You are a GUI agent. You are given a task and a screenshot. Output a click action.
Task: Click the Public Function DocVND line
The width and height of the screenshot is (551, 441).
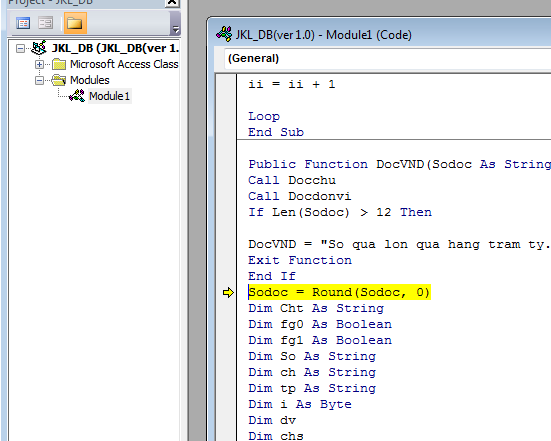pyautogui.click(x=399, y=164)
